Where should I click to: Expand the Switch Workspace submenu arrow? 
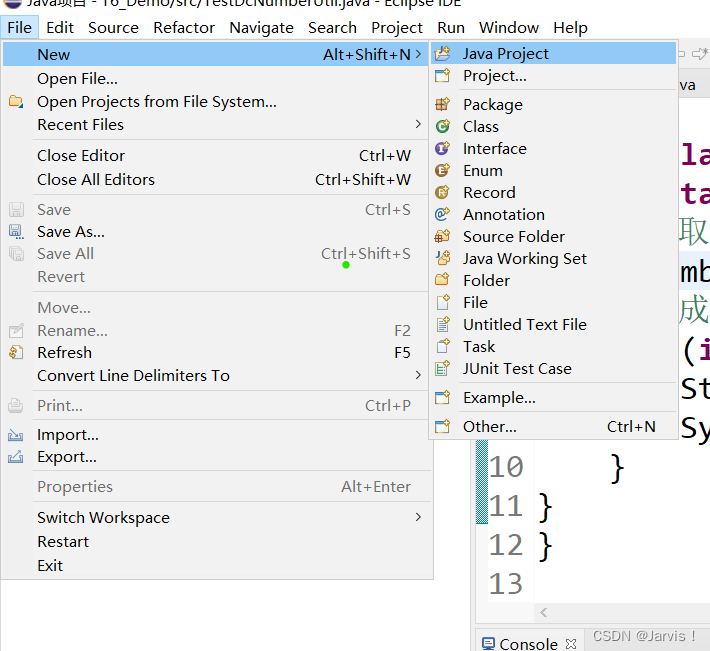coord(418,517)
